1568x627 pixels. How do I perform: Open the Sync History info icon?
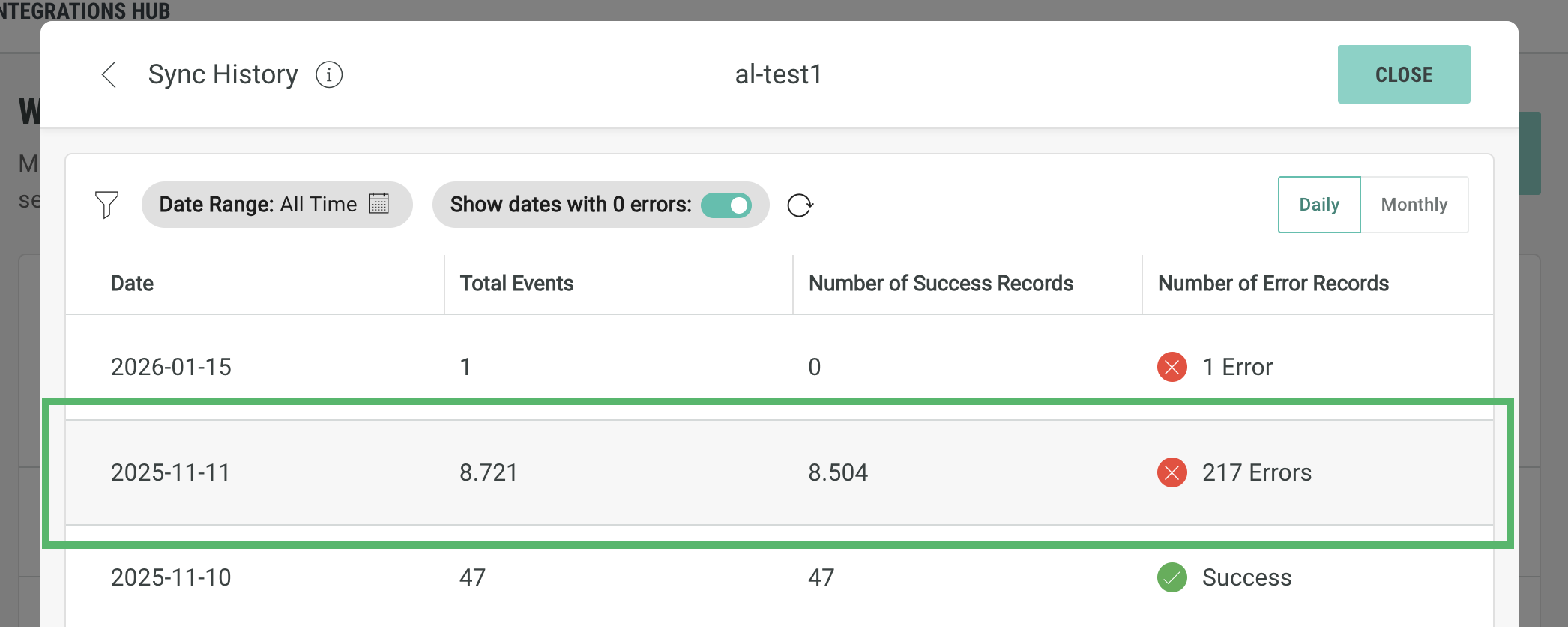point(329,74)
